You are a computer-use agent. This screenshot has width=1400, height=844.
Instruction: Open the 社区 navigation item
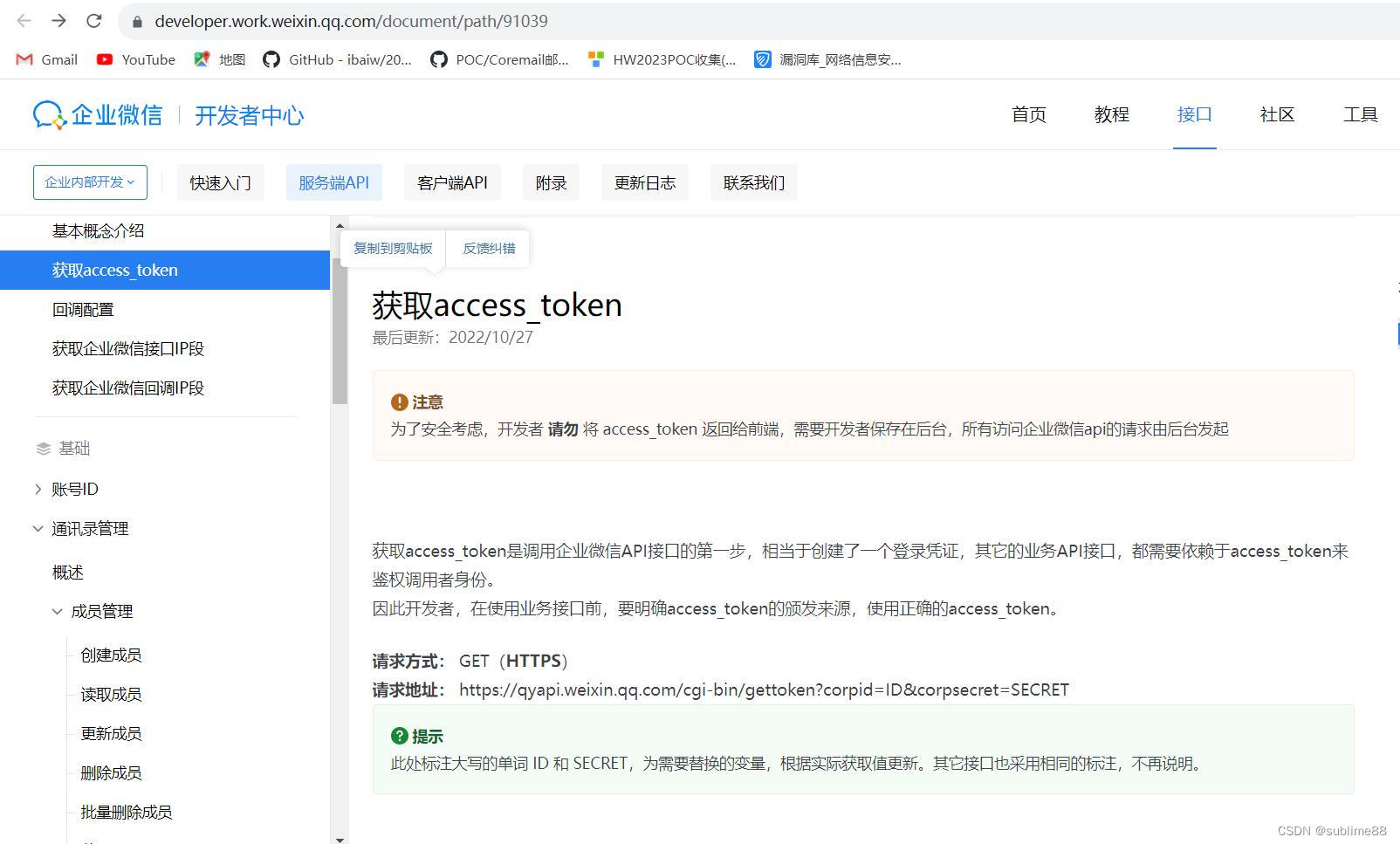(x=1277, y=114)
